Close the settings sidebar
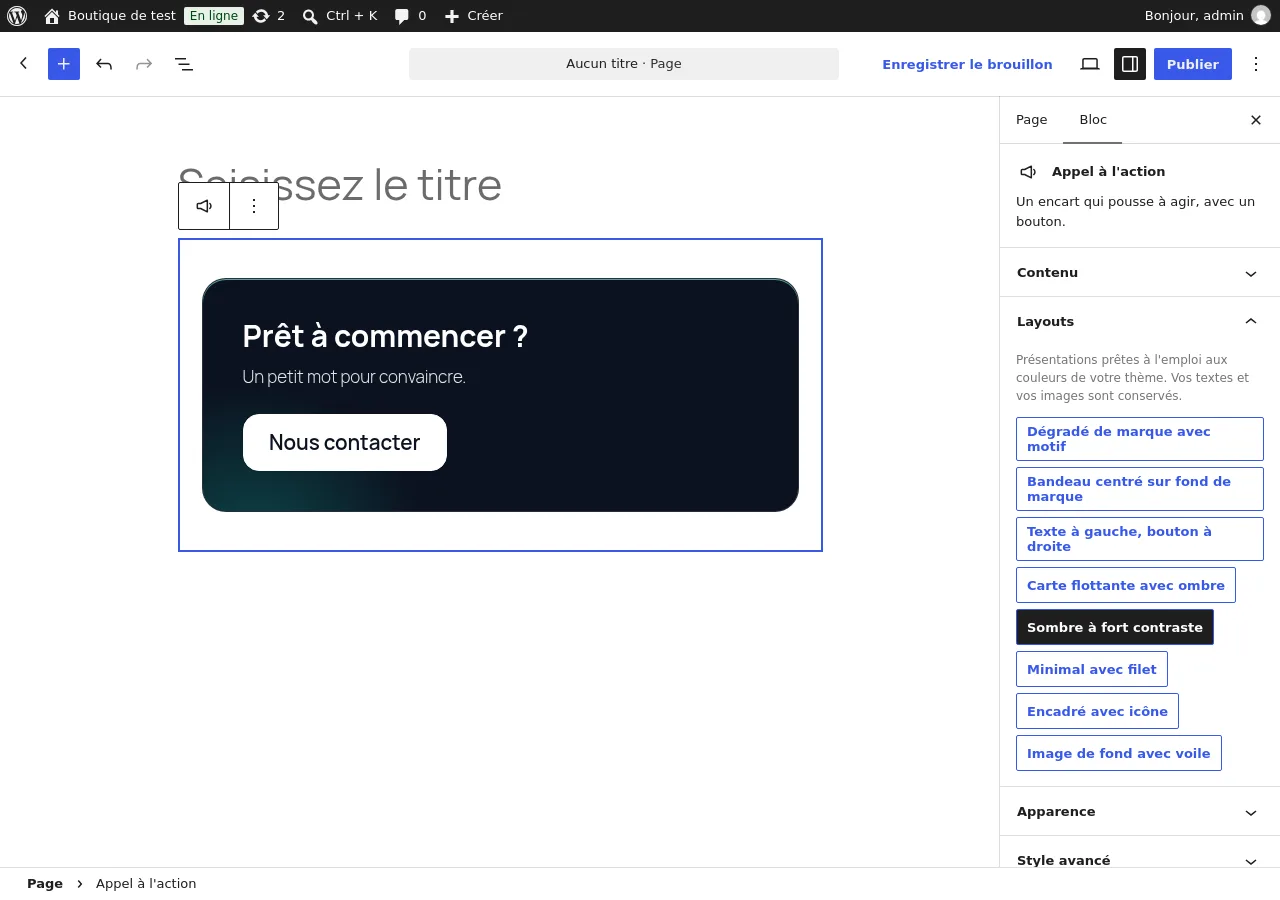The height and width of the screenshot is (900, 1280). point(1256,120)
